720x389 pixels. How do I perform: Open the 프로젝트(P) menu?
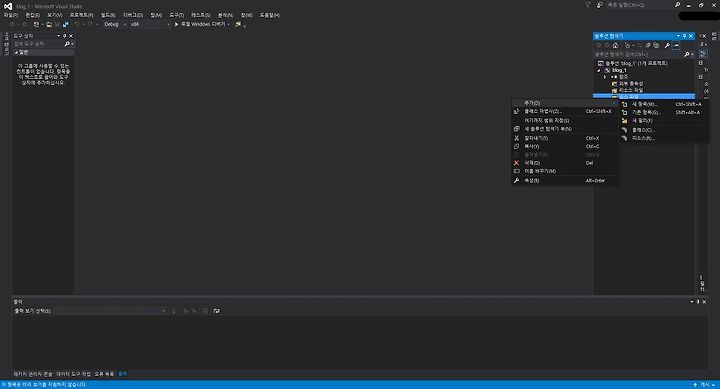[x=81, y=15]
